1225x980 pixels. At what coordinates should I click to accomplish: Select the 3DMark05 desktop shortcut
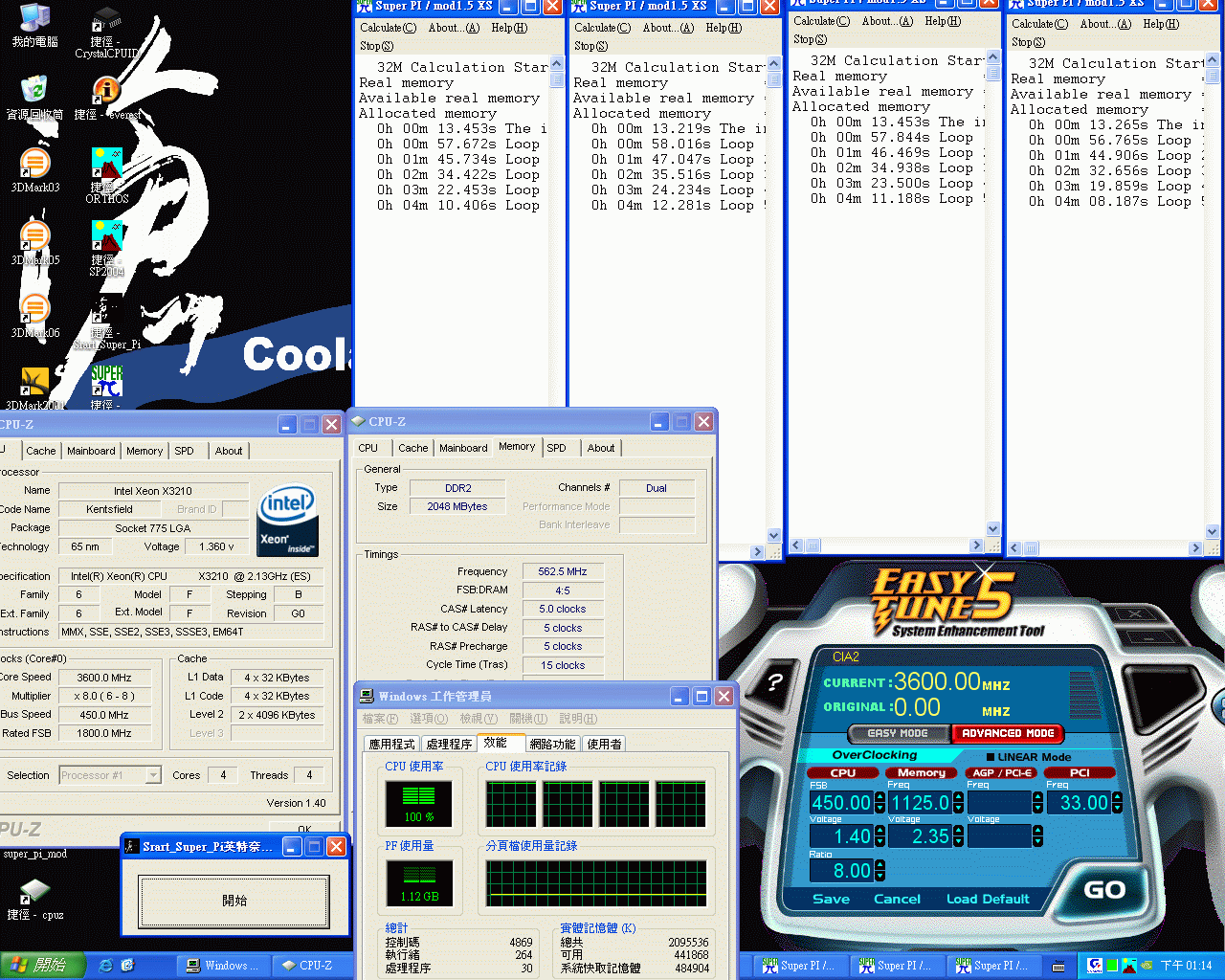click(x=34, y=243)
